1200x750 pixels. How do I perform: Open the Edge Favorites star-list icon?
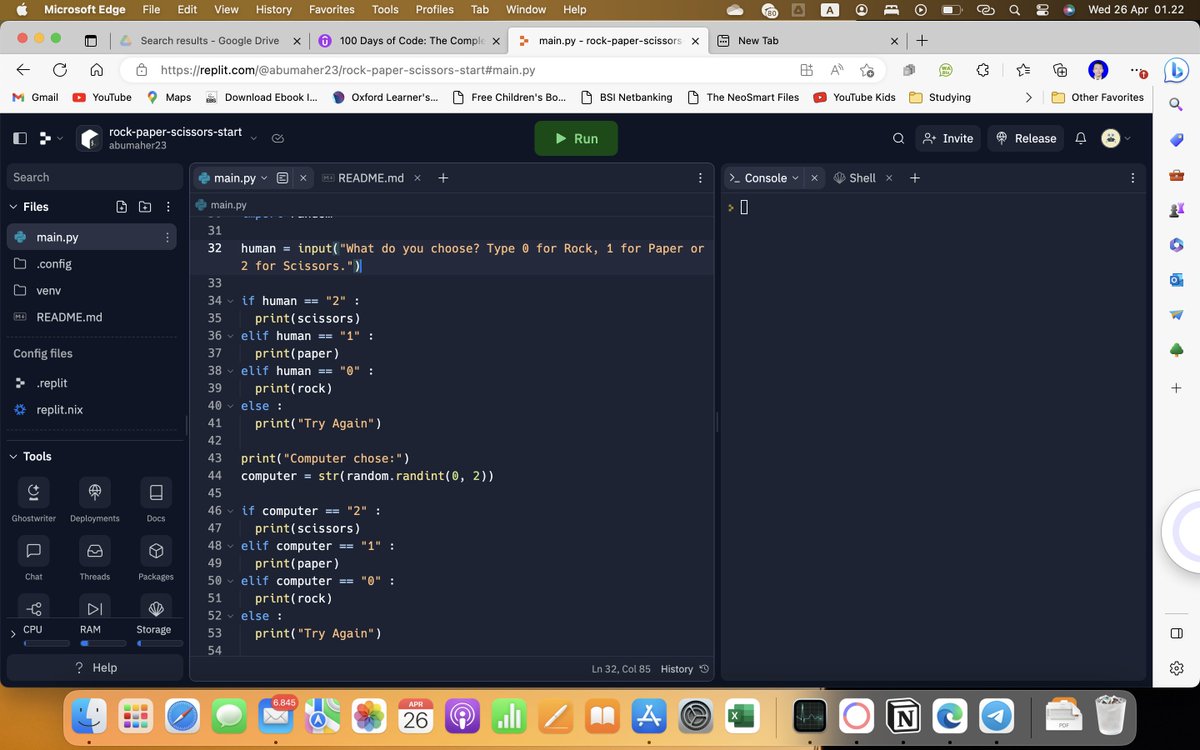1023,70
